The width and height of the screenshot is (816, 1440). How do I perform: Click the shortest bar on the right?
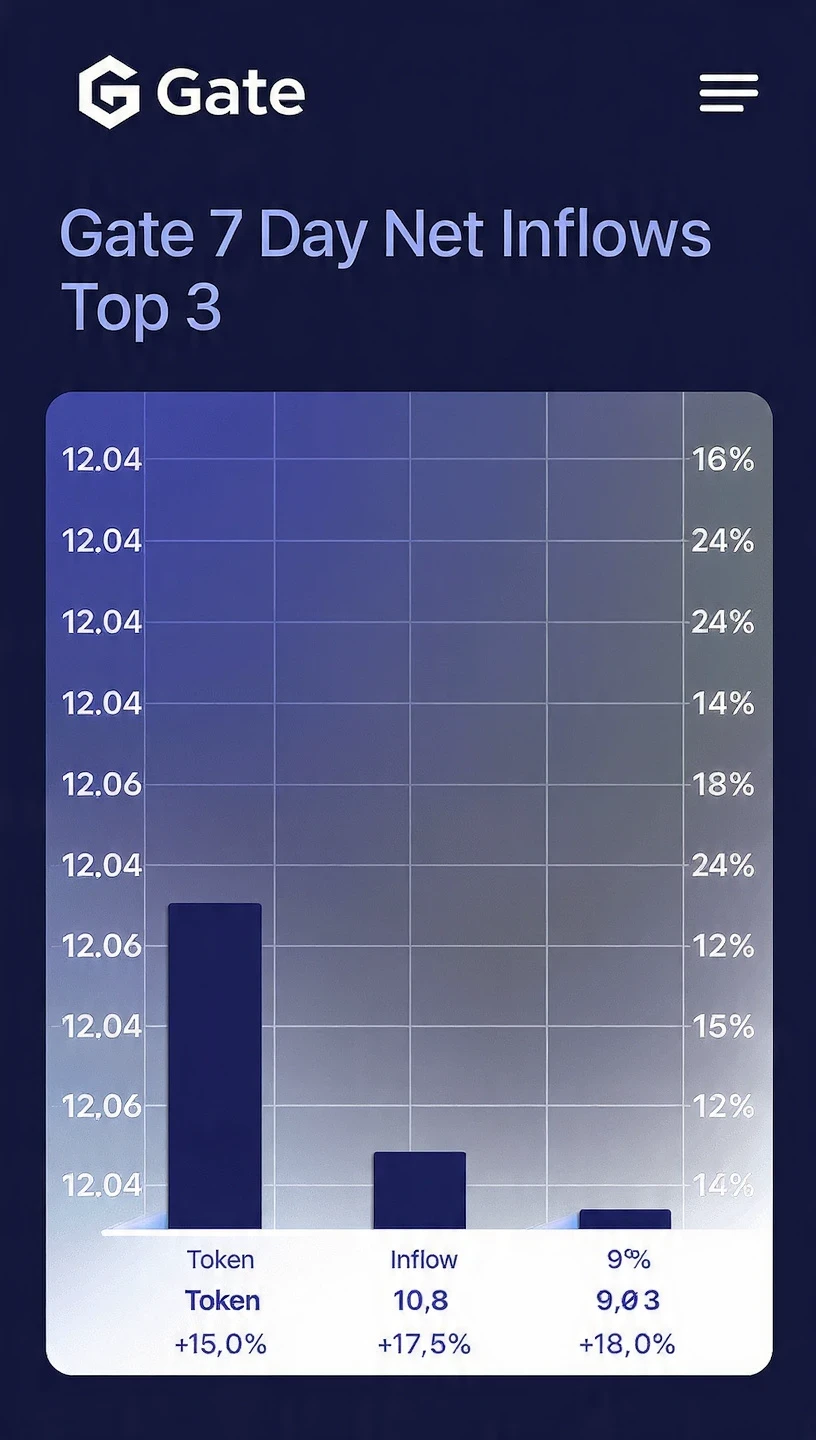(x=625, y=1219)
